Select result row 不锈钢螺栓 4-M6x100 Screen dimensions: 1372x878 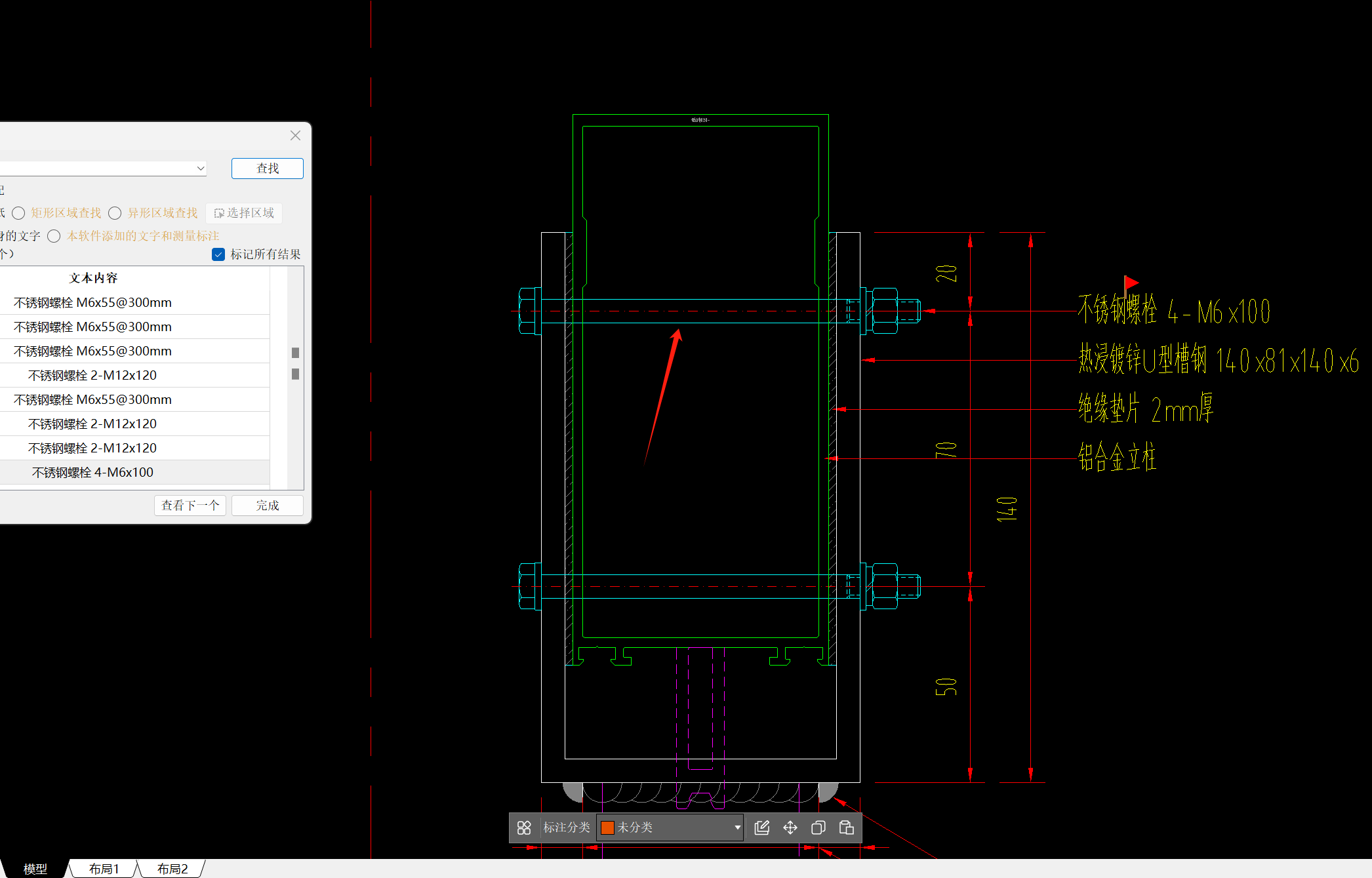click(x=92, y=472)
